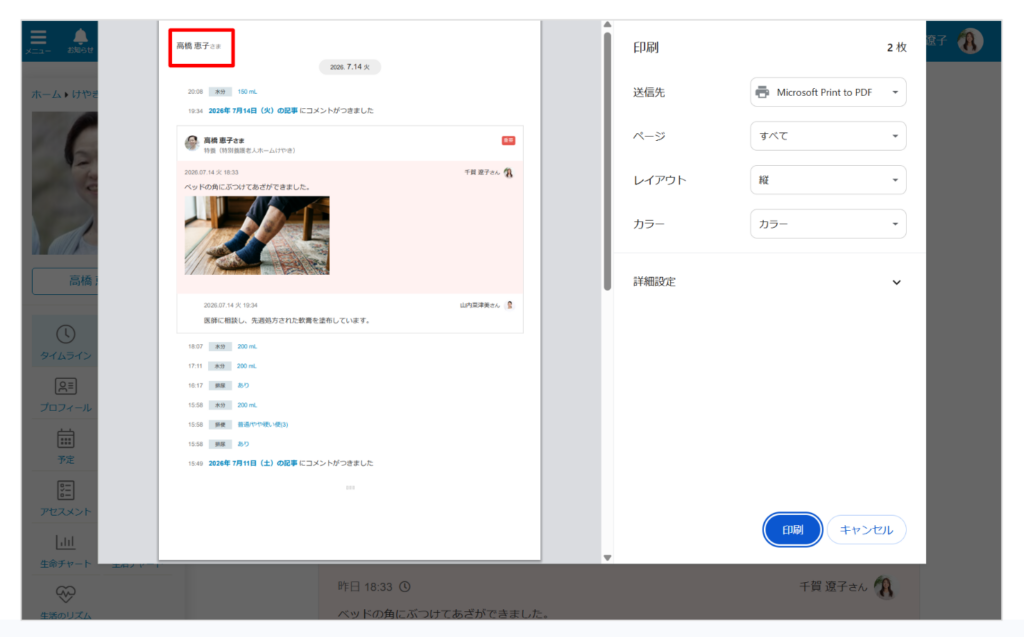This screenshot has width=1024, height=637.
Task: Open the 予定 calendar icon
Action: pyautogui.click(x=65, y=438)
